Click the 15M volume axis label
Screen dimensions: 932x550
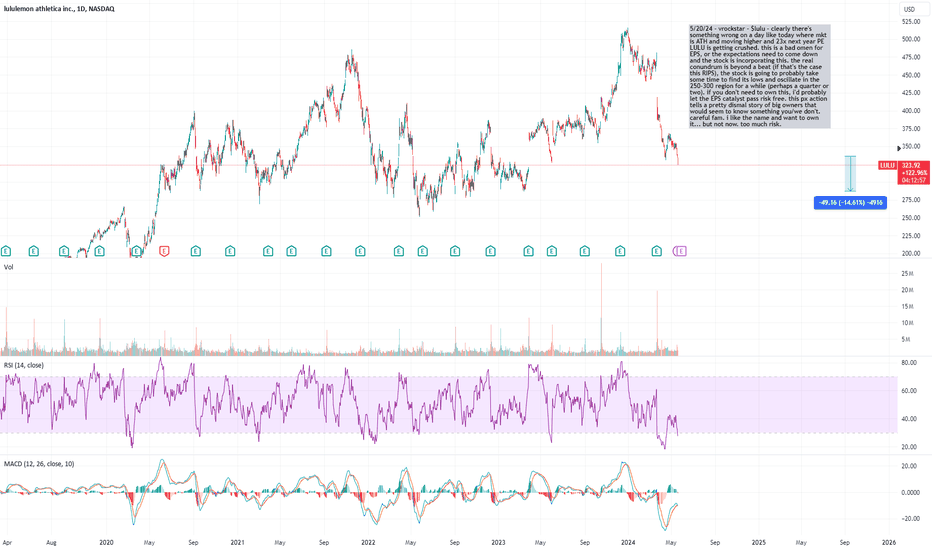(907, 307)
